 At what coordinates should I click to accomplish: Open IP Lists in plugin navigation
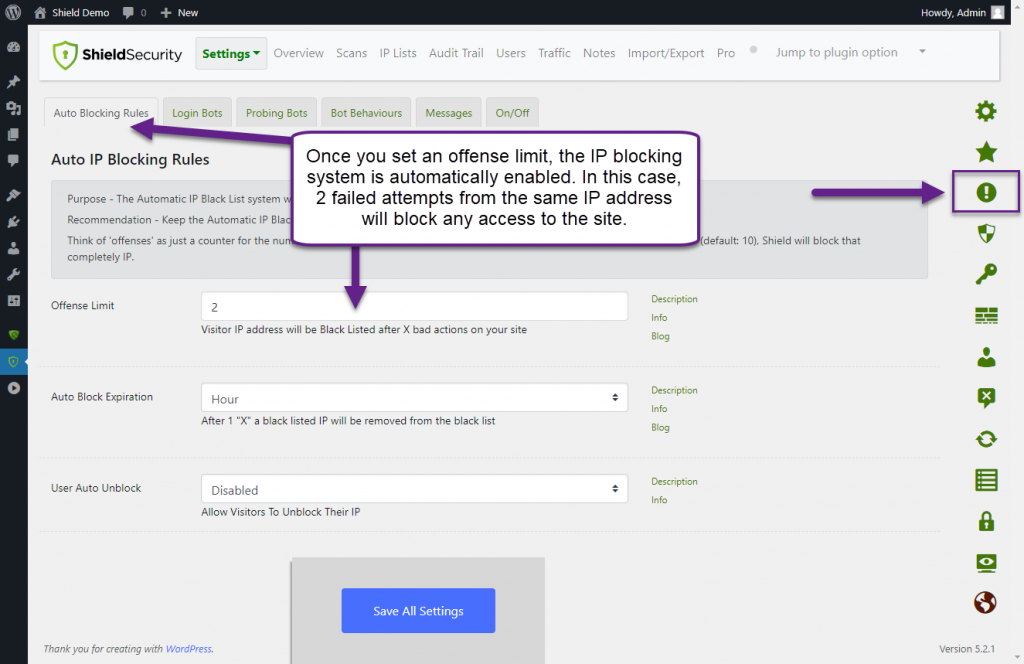coord(398,53)
